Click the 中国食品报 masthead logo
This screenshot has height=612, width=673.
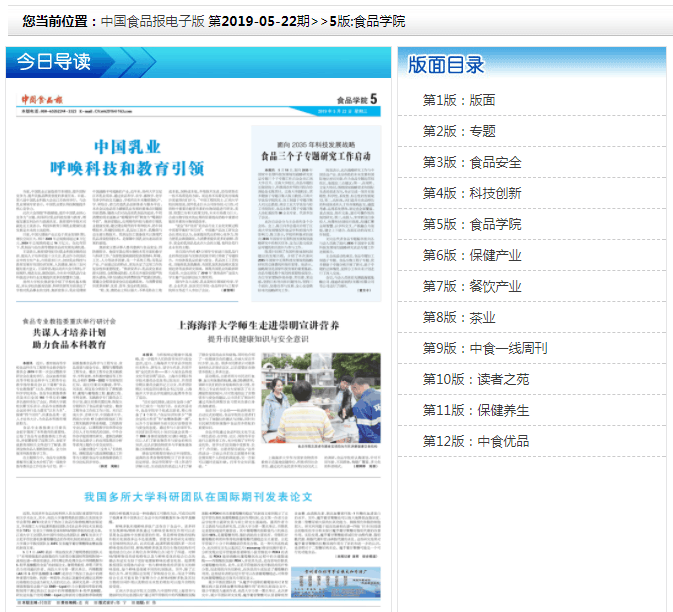42,101
